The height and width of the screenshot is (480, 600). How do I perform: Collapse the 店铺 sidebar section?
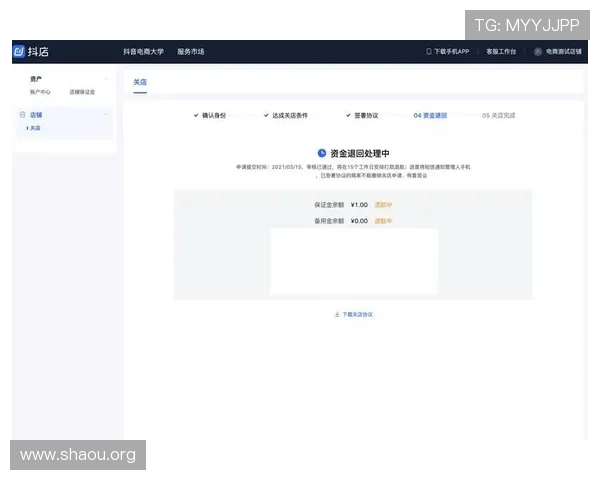pos(106,114)
